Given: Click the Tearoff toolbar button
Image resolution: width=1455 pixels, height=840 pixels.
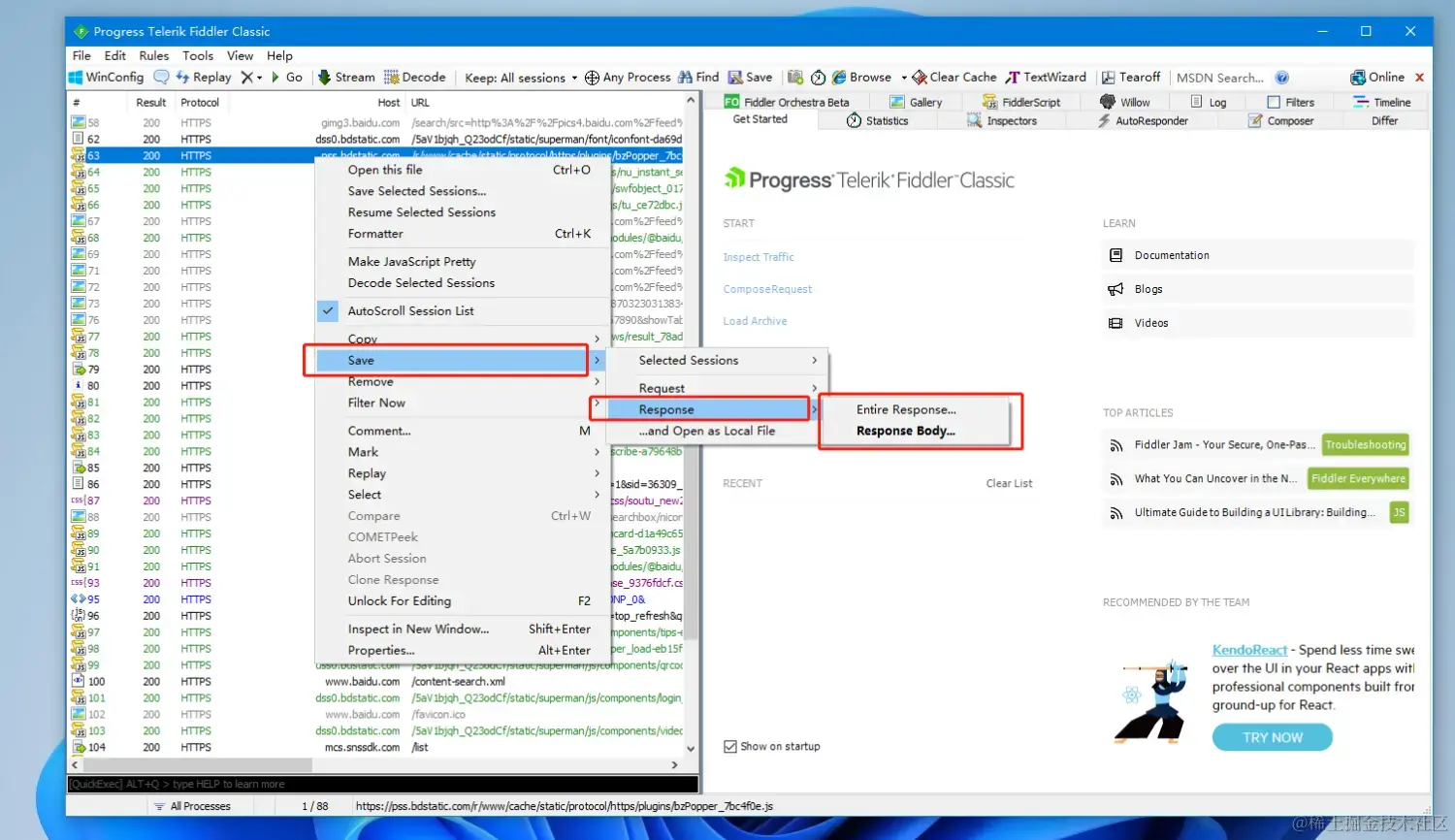Looking at the screenshot, I should [1131, 78].
